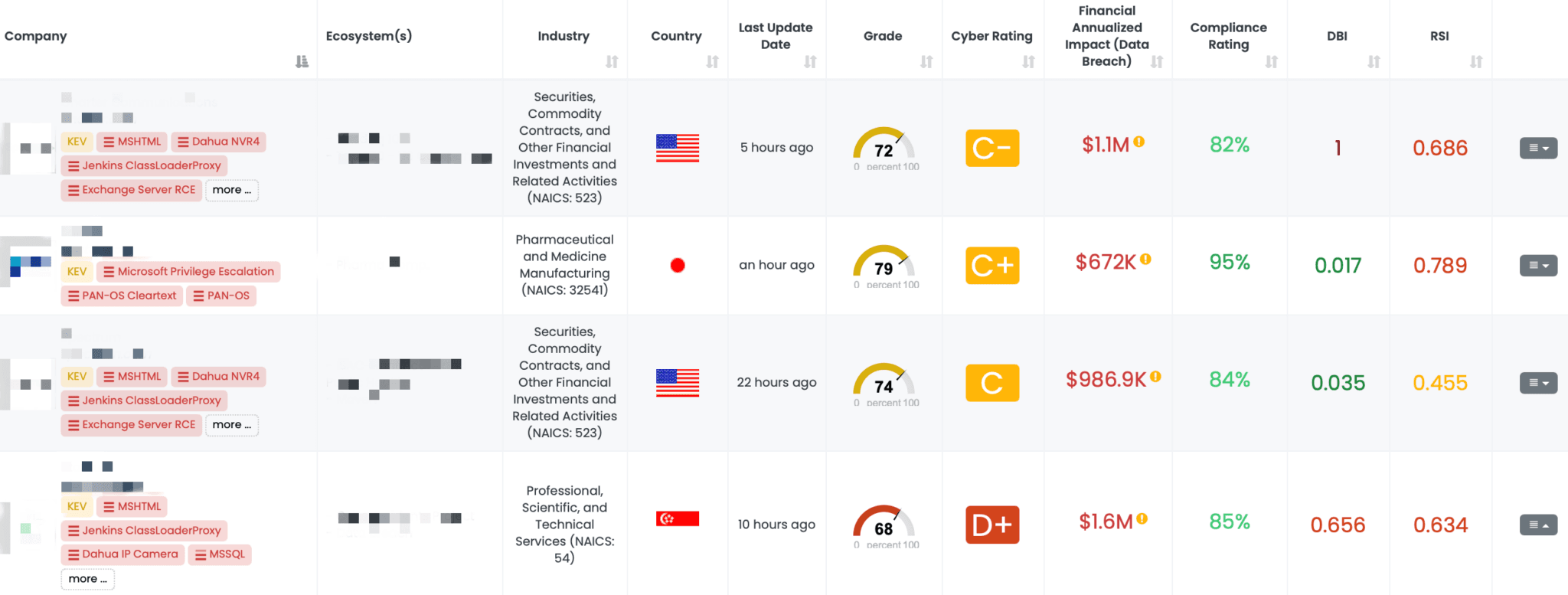1568x595 pixels.
Task: Click the DBI column sort arrows
Action: point(1375,61)
